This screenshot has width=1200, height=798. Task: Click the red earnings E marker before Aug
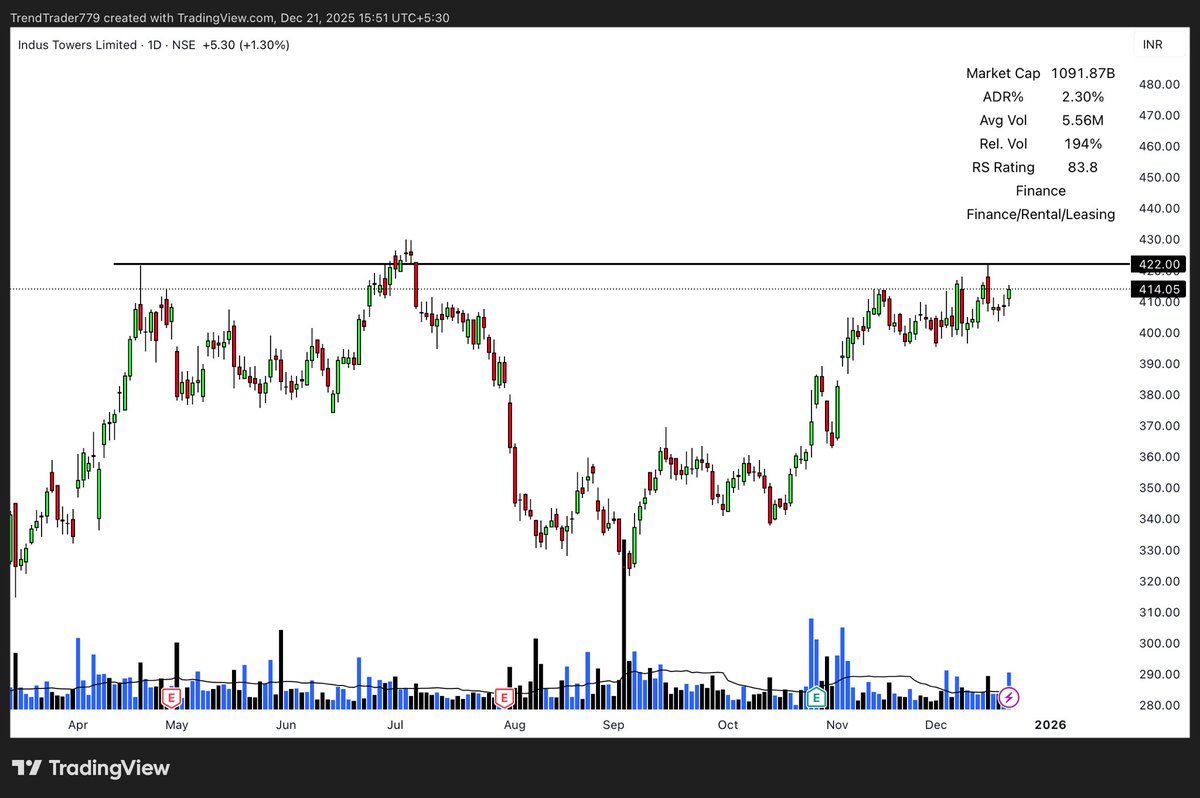point(504,696)
